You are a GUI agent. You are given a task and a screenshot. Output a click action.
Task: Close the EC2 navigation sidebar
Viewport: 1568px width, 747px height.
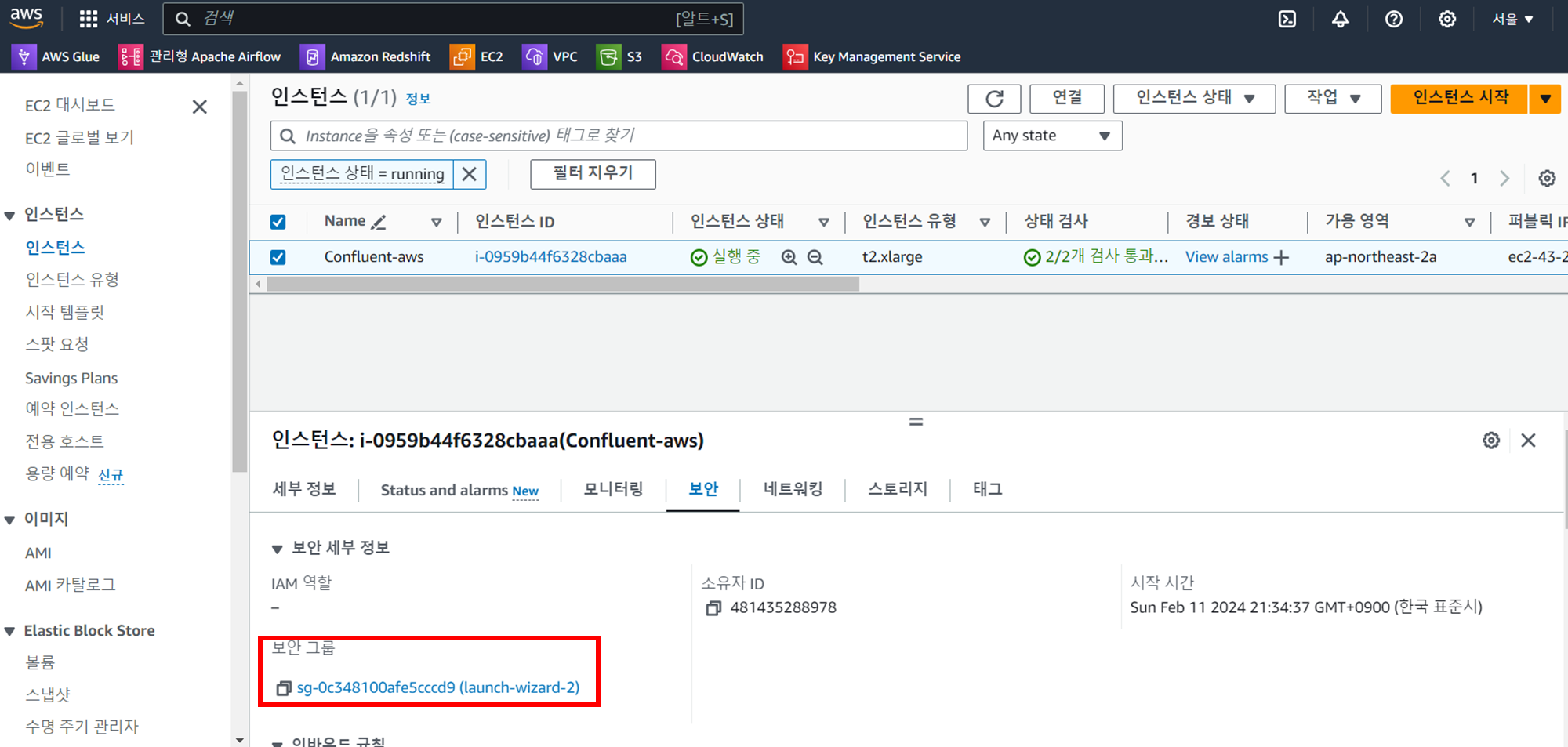click(200, 107)
